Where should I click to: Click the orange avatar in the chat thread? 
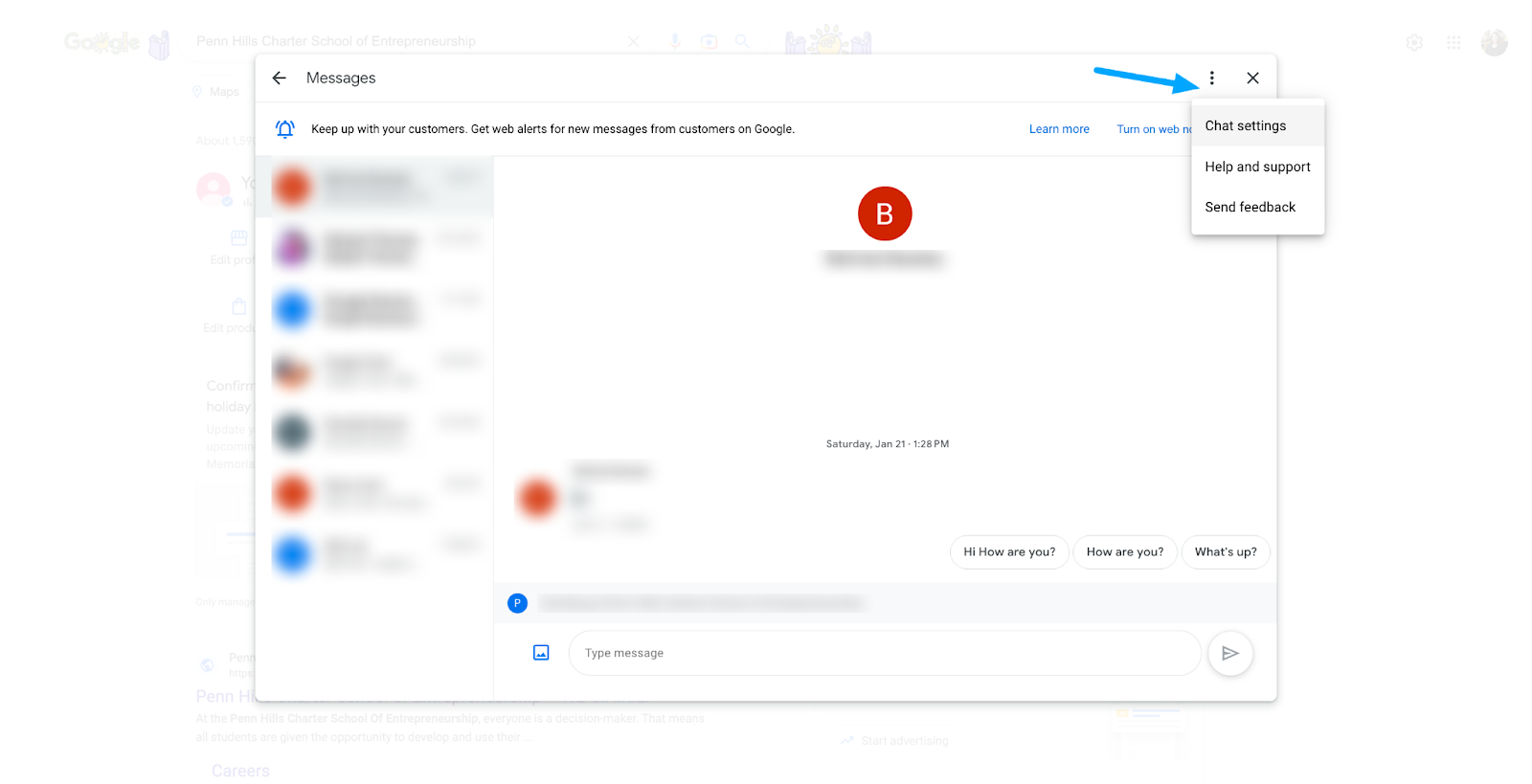pyautogui.click(x=537, y=499)
